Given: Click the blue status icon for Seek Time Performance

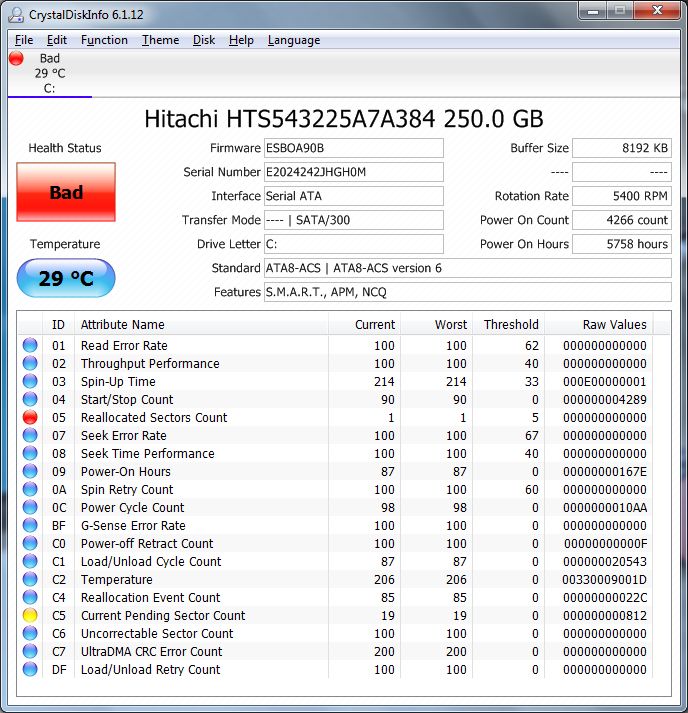Looking at the screenshot, I should click(30, 453).
